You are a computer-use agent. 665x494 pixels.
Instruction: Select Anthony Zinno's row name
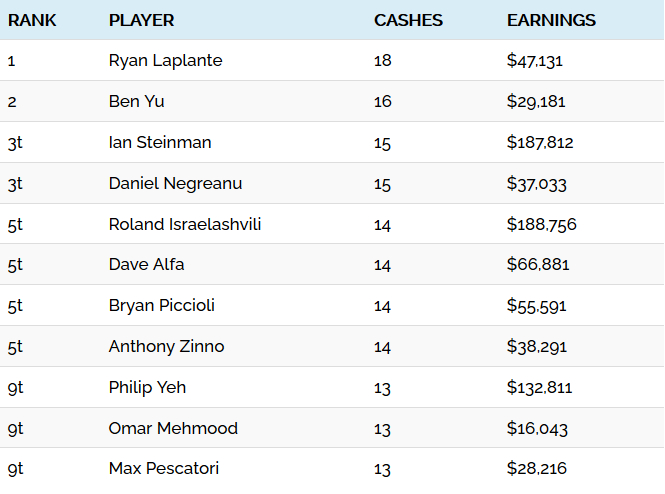(166, 346)
